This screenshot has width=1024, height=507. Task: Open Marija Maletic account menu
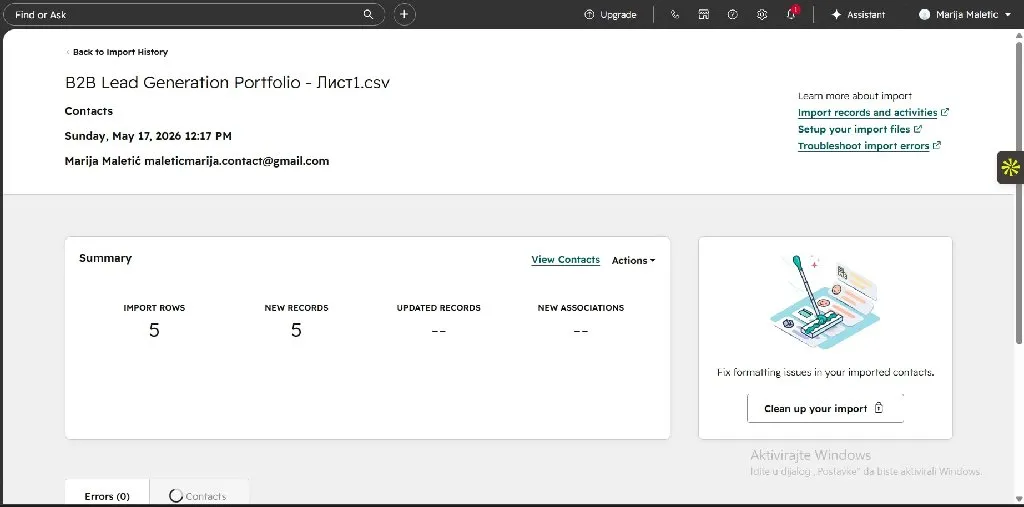point(967,14)
